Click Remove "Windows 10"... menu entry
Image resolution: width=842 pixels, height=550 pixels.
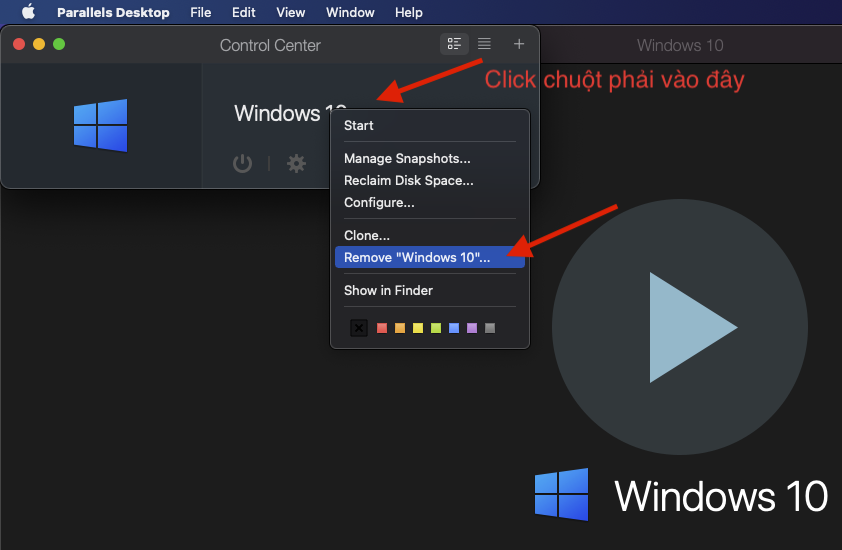pyautogui.click(x=417, y=257)
